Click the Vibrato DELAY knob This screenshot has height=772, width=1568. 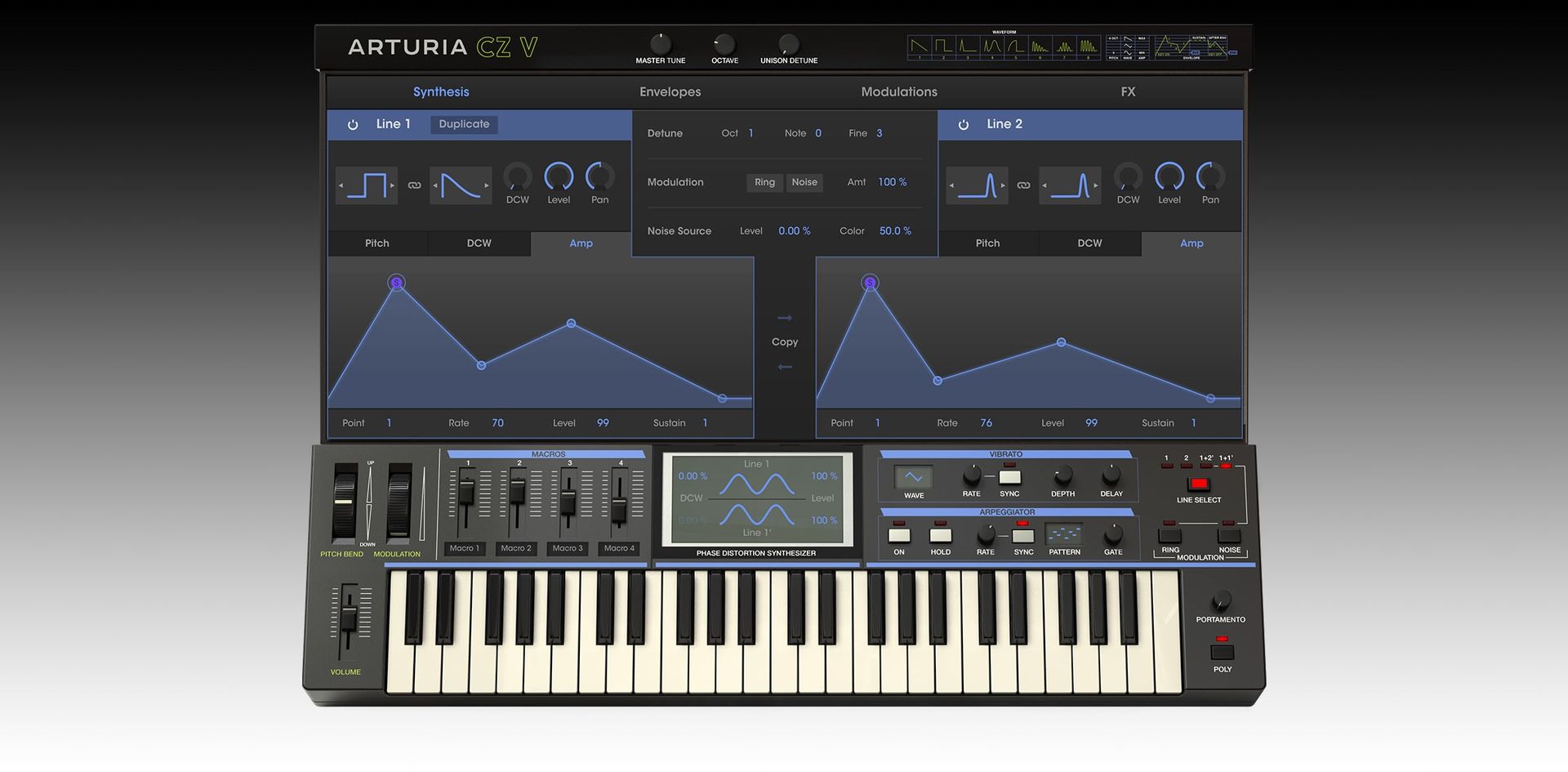point(1111,475)
